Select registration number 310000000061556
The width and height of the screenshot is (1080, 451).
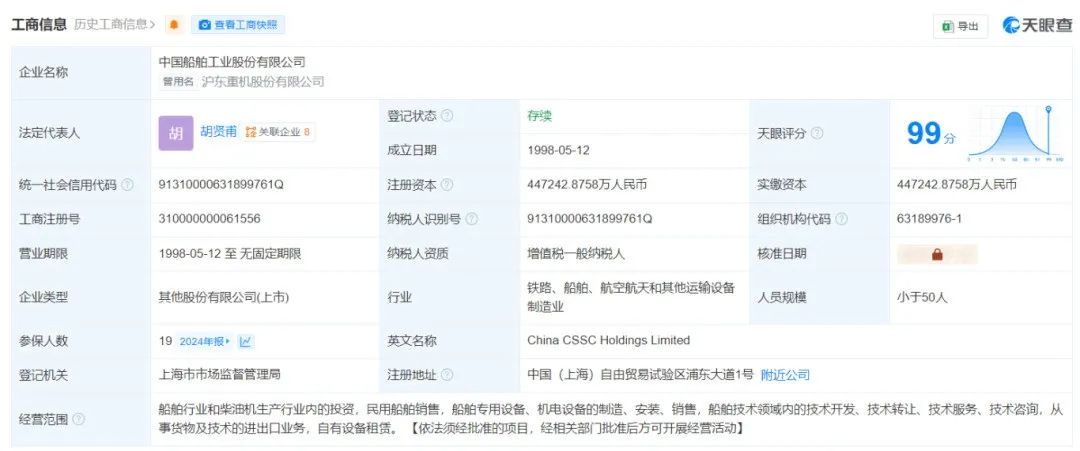pyautogui.click(x=209, y=219)
